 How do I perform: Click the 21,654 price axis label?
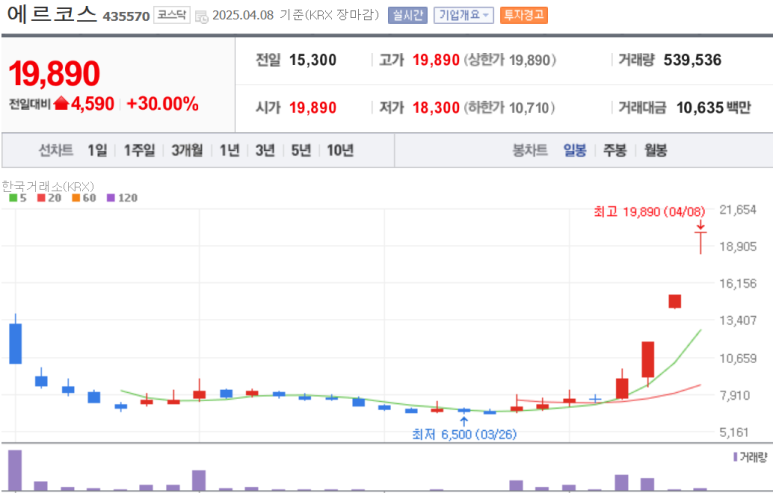pos(738,210)
